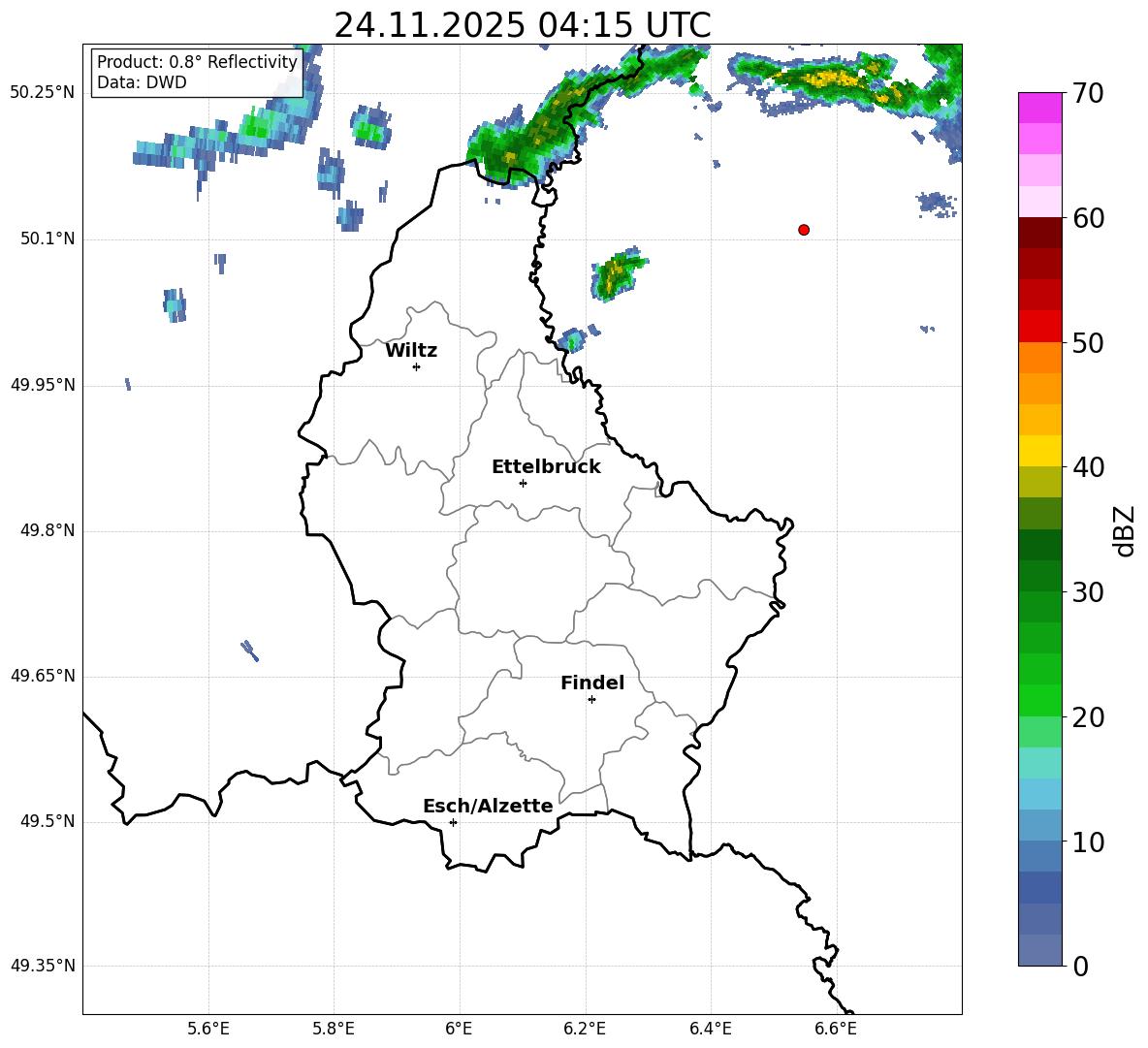1148x1048 pixels.
Task: Click the isolated rain cell west of red dot
Action: click(x=618, y=273)
